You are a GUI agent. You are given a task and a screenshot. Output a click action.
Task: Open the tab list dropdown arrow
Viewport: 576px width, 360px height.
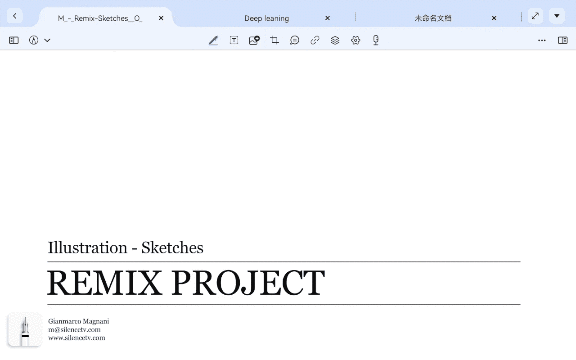click(557, 16)
